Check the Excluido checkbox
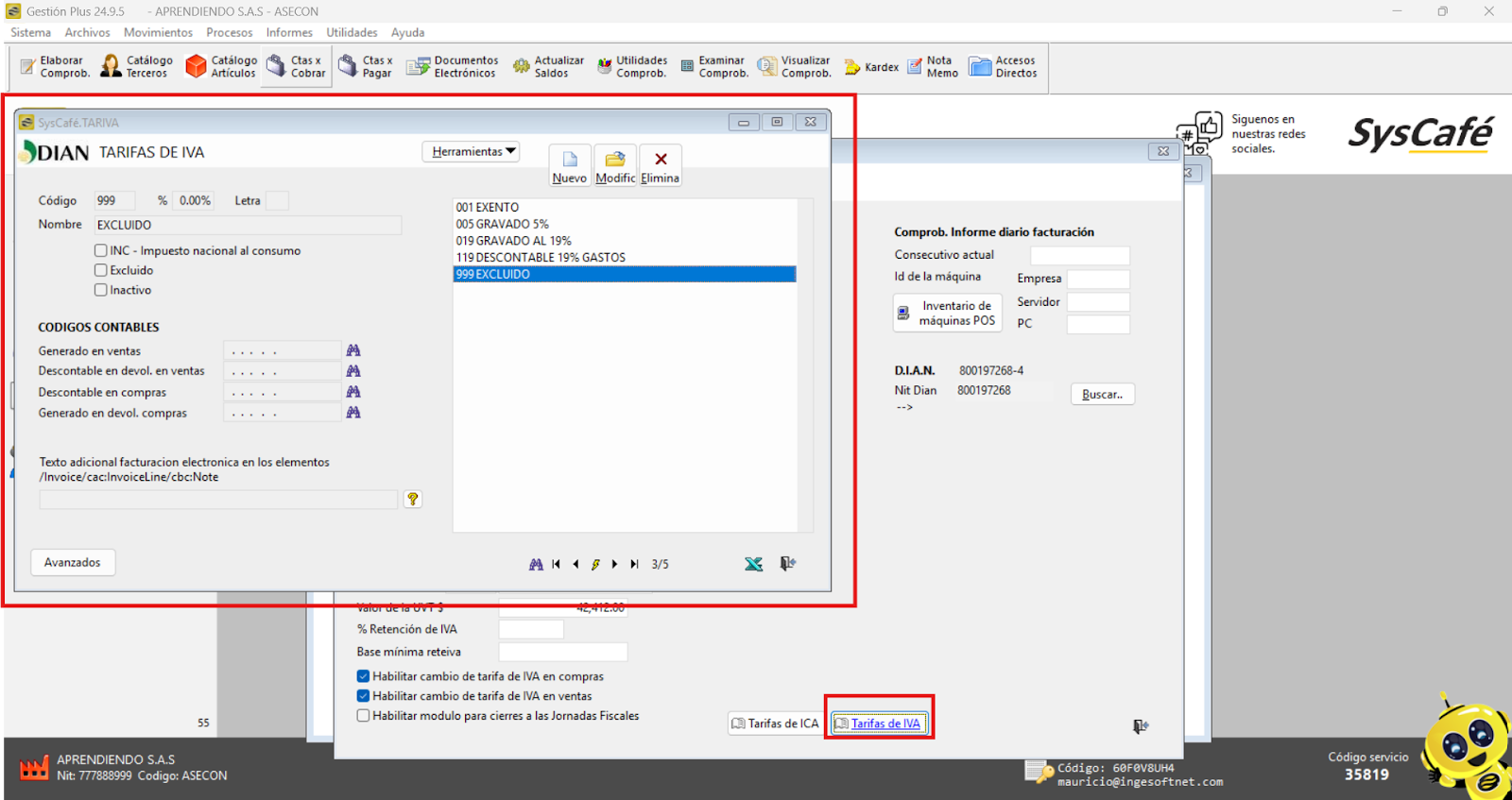The image size is (1512, 800). (101, 270)
